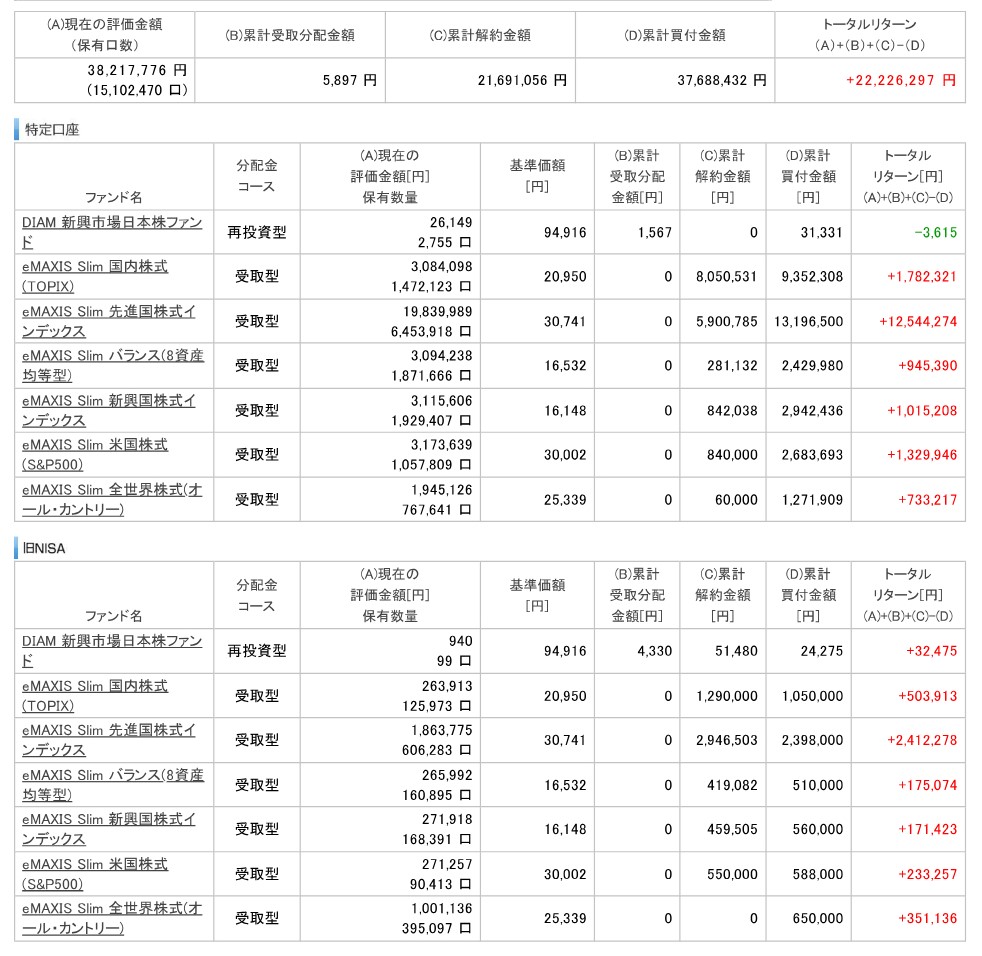Select redemption amount 459,505
The height and width of the screenshot is (956, 982).
click(x=732, y=829)
